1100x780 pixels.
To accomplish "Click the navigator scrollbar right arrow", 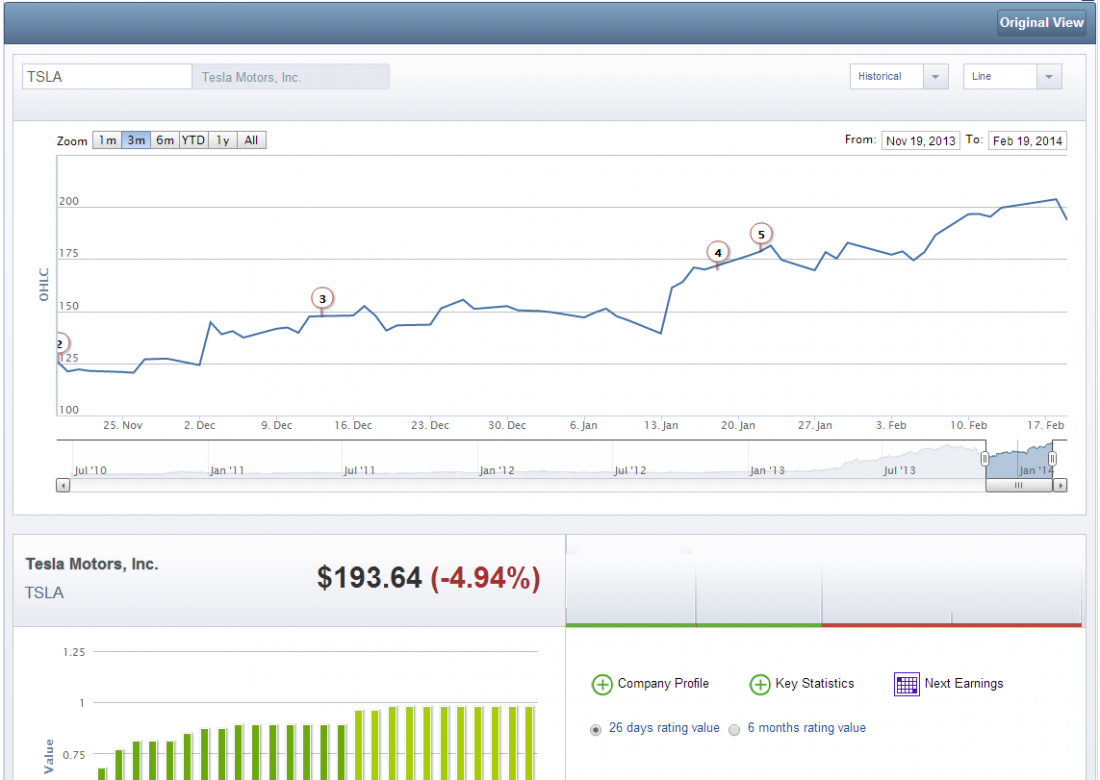I will pos(1060,485).
